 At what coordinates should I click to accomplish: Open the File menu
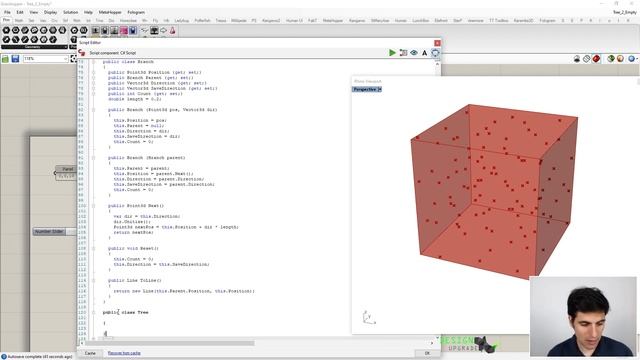(7, 12)
